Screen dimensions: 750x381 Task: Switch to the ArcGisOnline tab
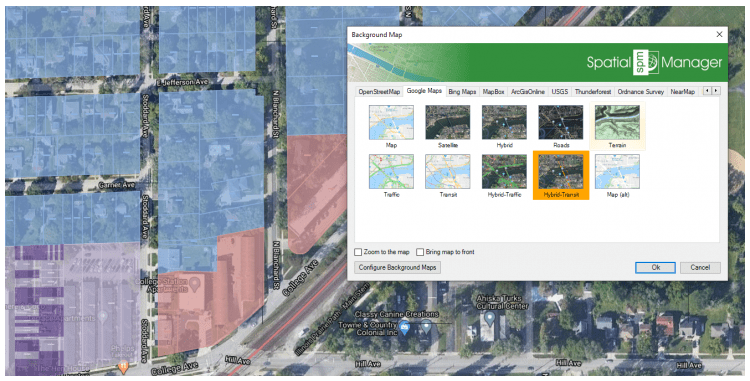click(x=528, y=92)
